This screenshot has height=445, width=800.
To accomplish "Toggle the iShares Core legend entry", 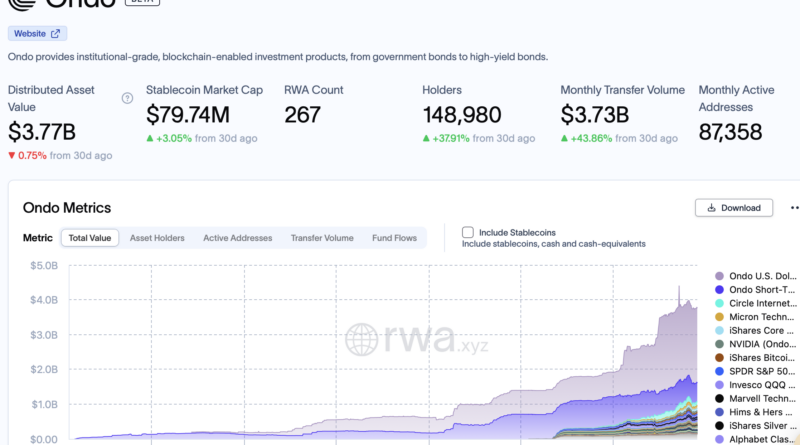I will click(x=757, y=331).
